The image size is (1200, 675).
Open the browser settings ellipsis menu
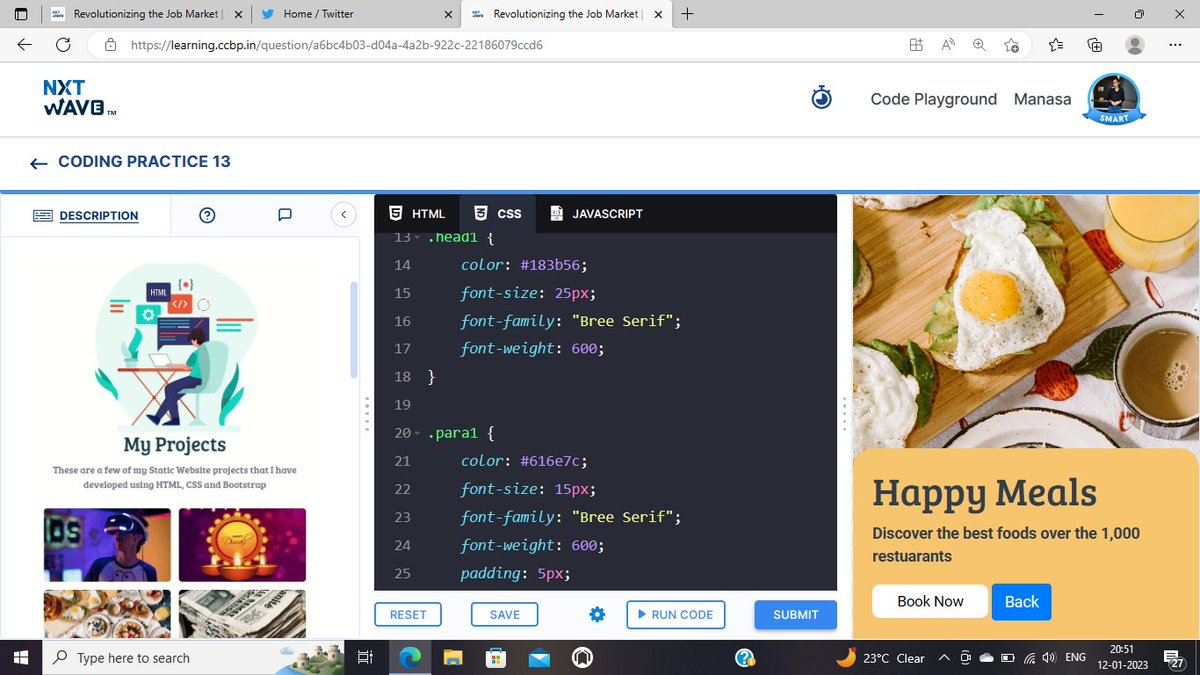[1175, 45]
